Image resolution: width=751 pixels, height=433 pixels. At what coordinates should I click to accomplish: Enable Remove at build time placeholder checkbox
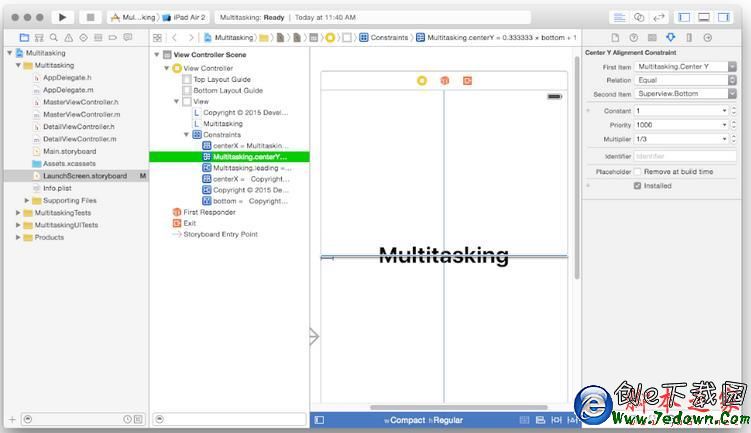click(637, 171)
